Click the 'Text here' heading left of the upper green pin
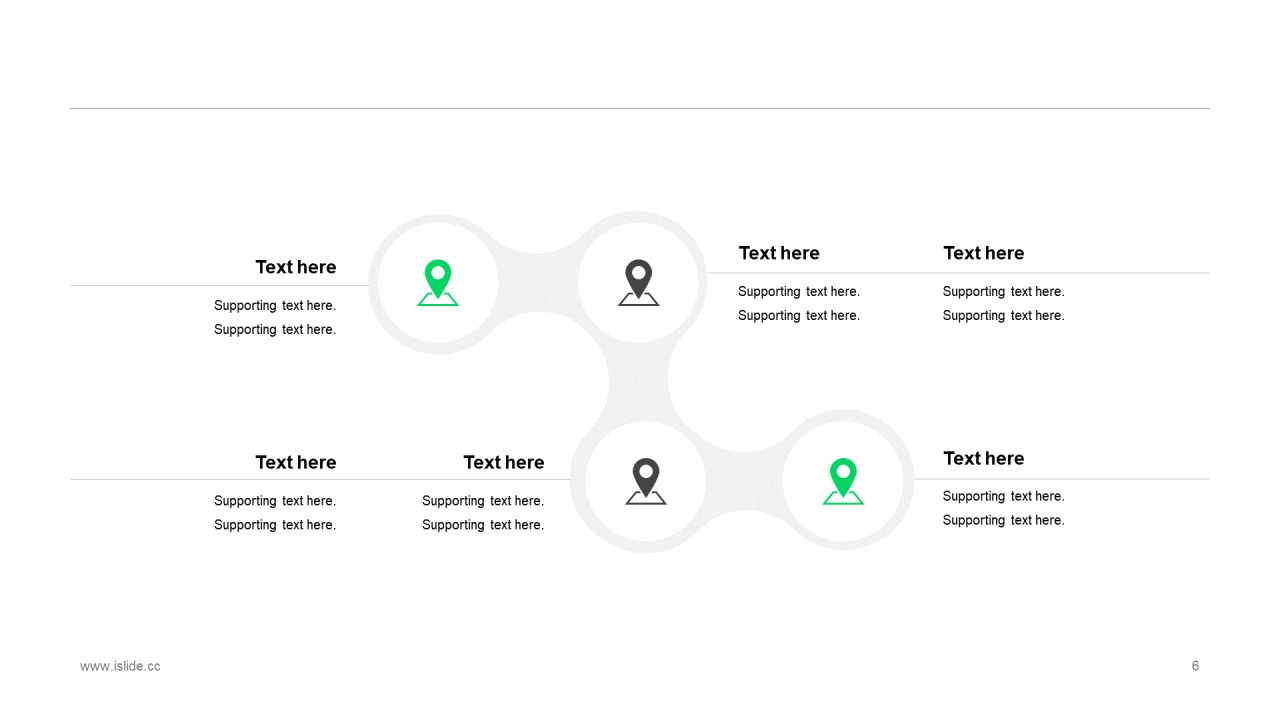The image size is (1280, 720). click(296, 267)
